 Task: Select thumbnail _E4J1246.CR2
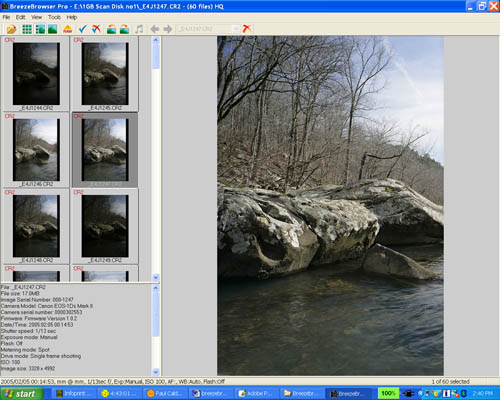[x=36, y=150]
